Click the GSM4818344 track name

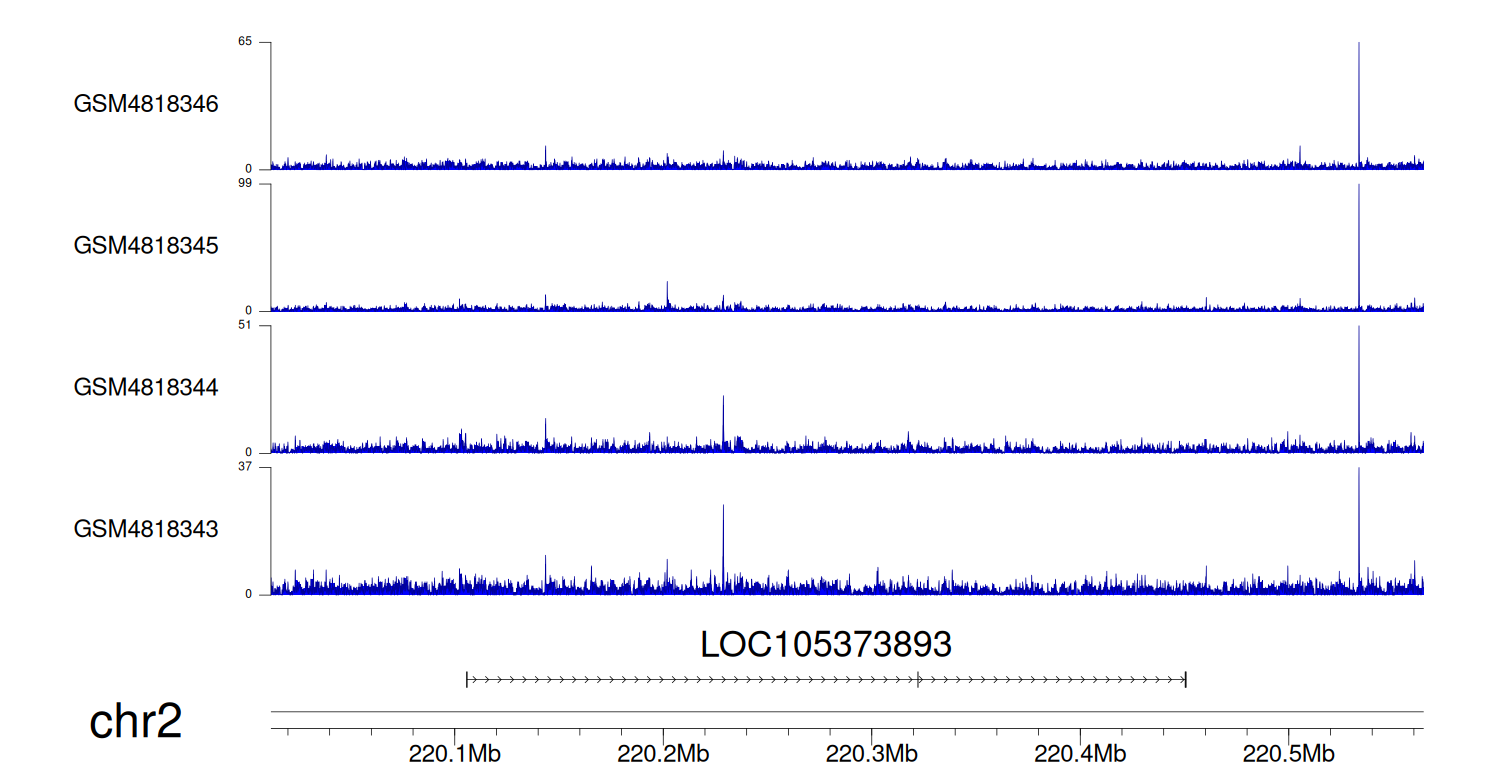146,387
